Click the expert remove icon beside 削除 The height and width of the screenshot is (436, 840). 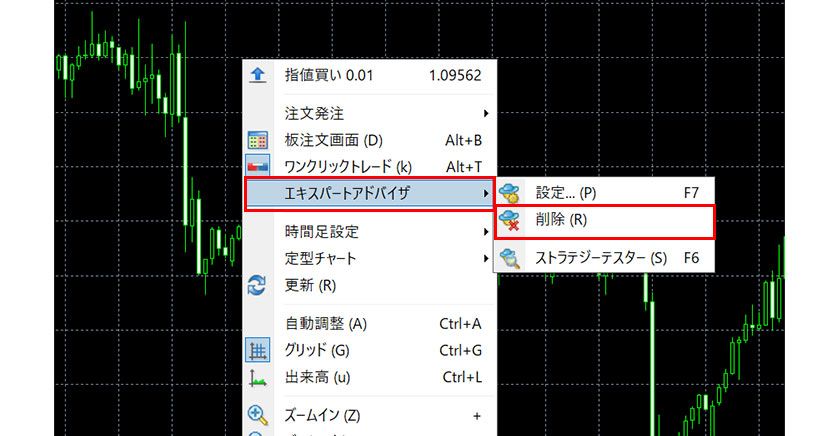pyautogui.click(x=509, y=220)
